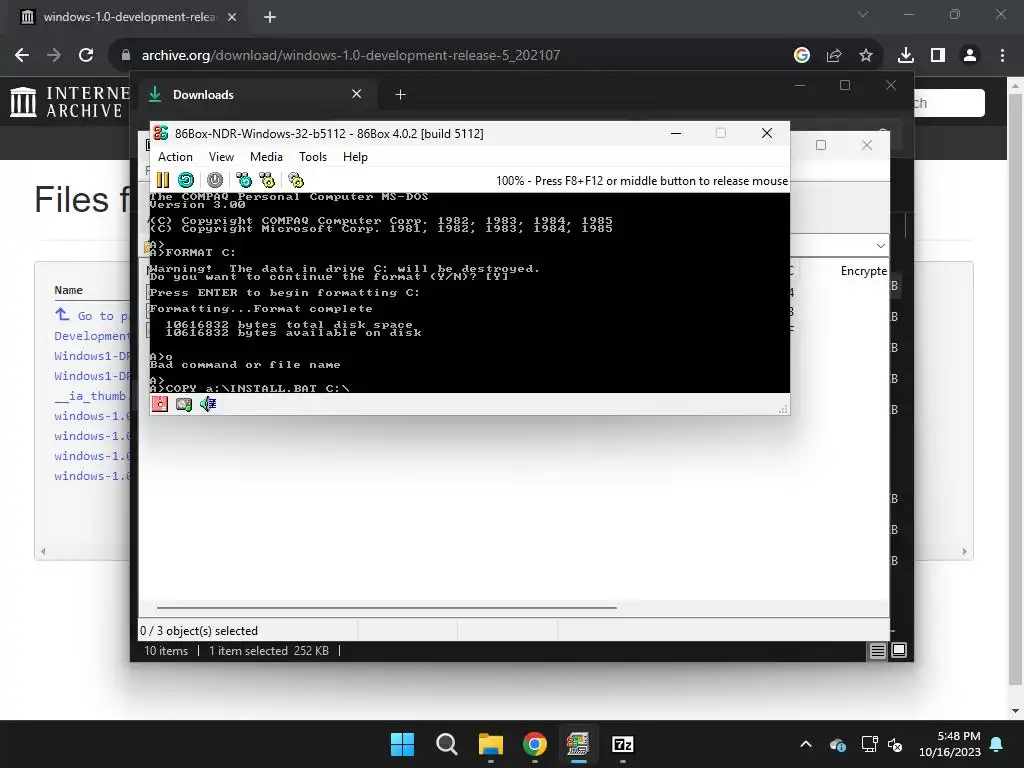Image resolution: width=1024 pixels, height=768 pixels.
Task: Go back in Chrome
Action: pos(22,55)
